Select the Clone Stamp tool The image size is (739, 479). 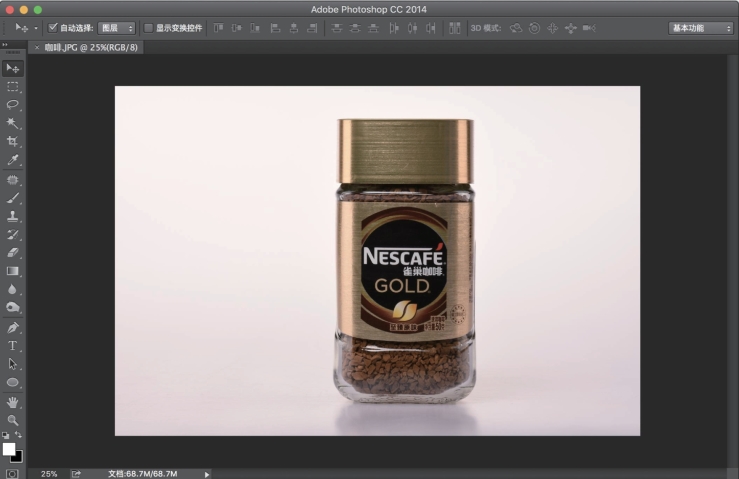(x=13, y=216)
